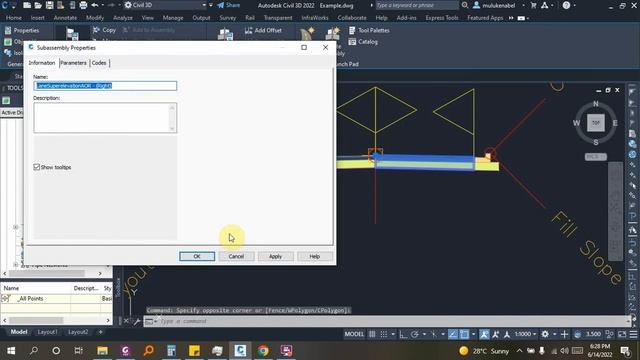The height and width of the screenshot is (360, 640).
Task: Open Google Chrome from the taskbar
Action: (x=263, y=351)
